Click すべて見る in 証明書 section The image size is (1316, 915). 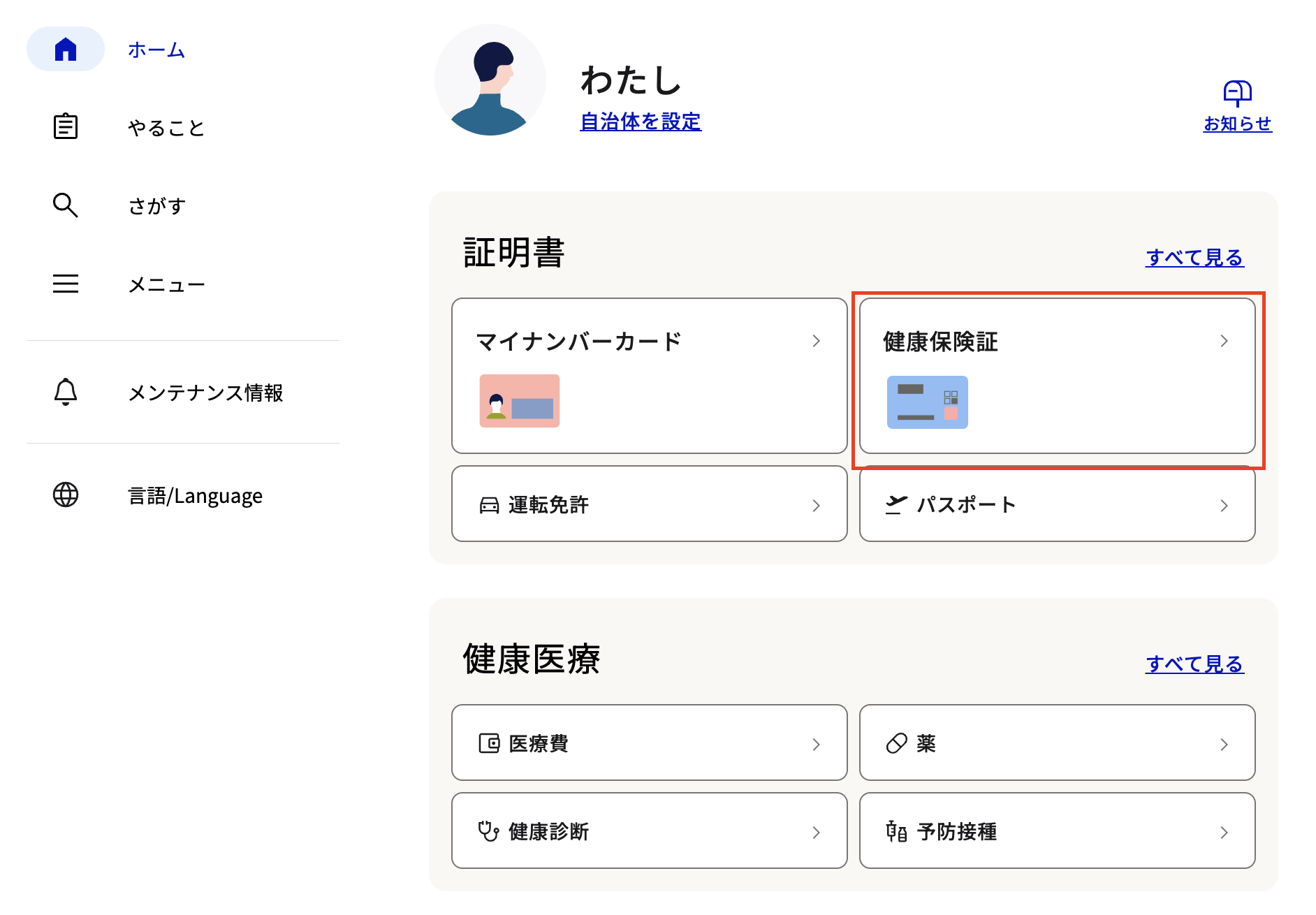click(1194, 257)
